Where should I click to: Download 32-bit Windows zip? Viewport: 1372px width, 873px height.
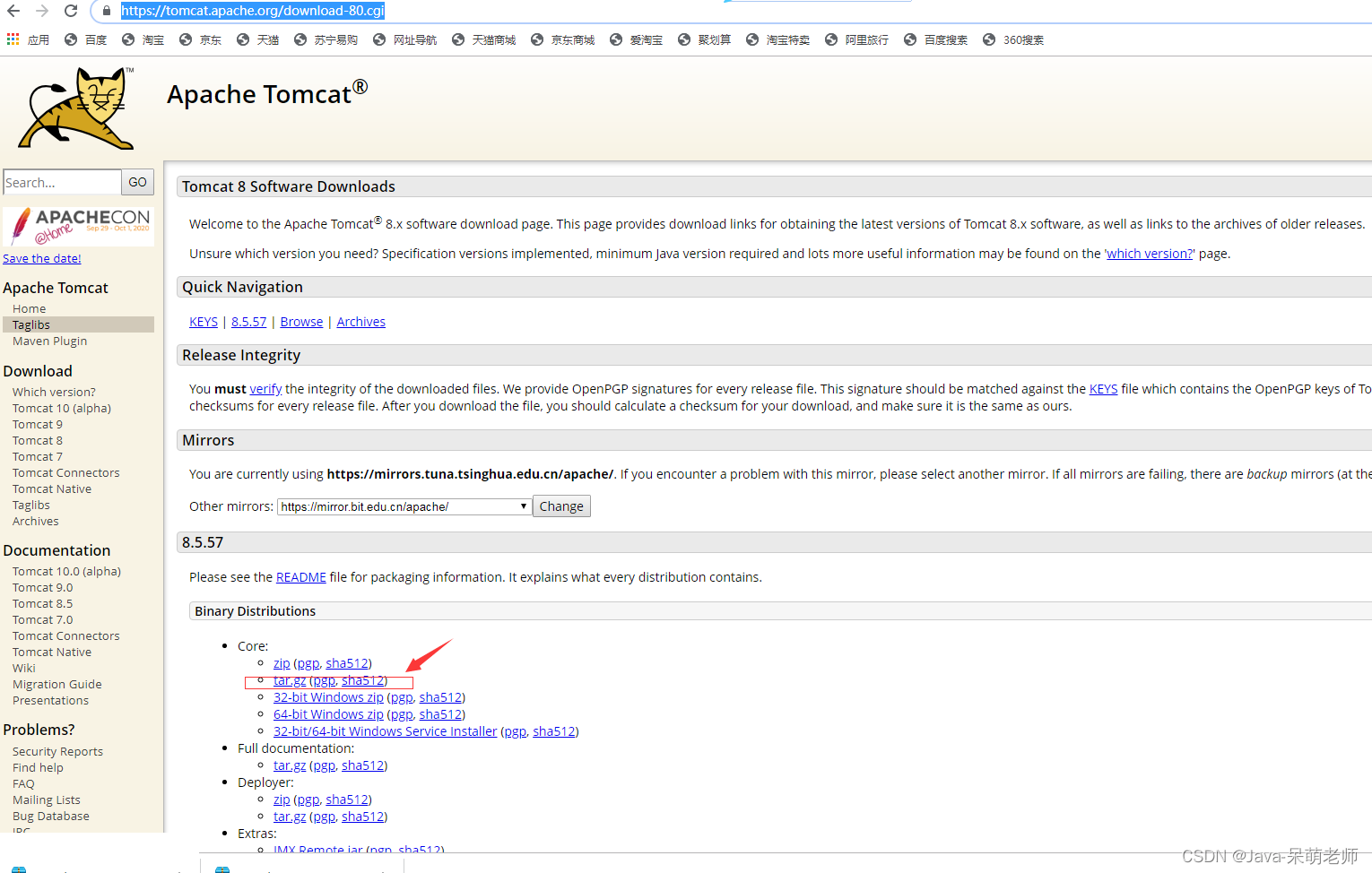click(328, 697)
